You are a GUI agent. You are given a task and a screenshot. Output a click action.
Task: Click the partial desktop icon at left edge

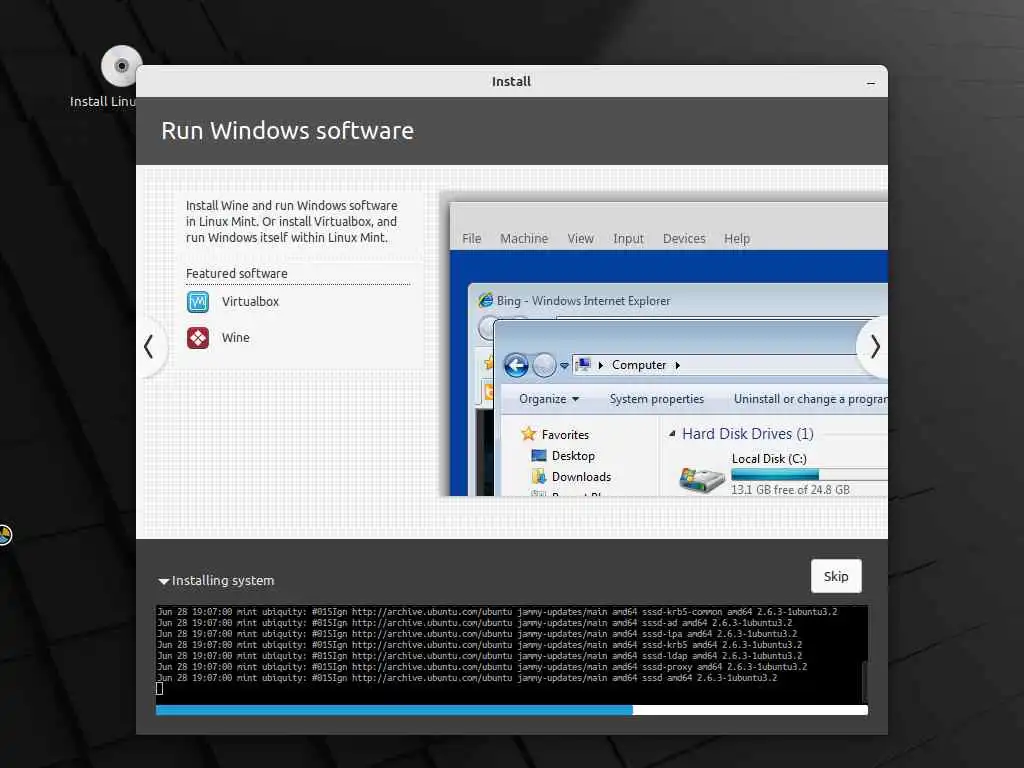5,535
